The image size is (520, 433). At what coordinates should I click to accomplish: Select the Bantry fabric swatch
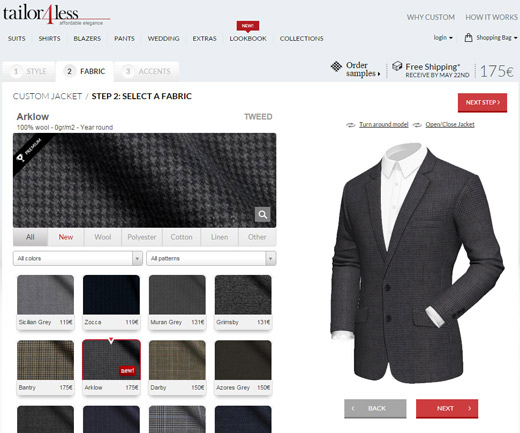pyautogui.click(x=45, y=367)
